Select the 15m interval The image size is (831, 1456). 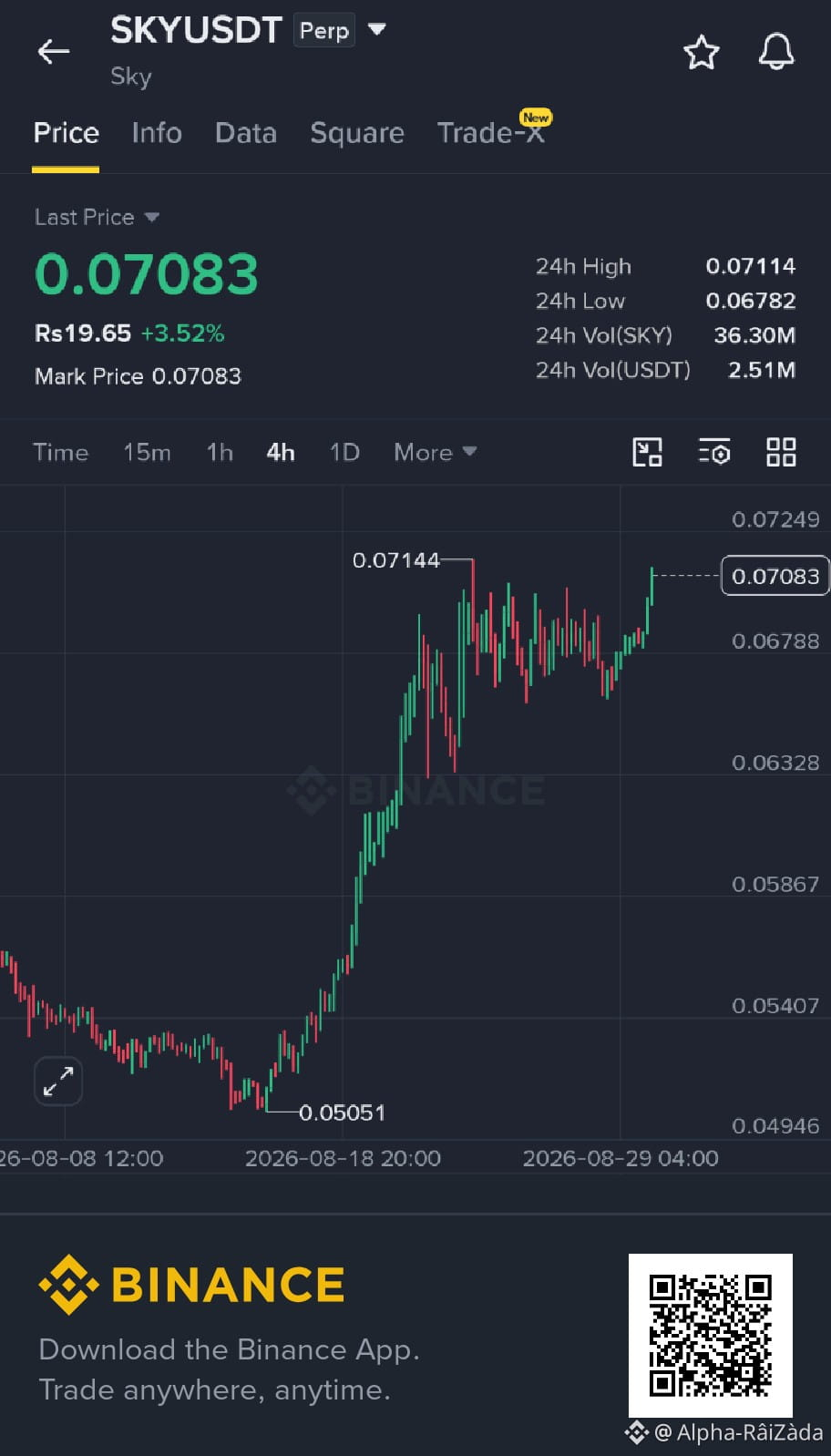point(147,452)
